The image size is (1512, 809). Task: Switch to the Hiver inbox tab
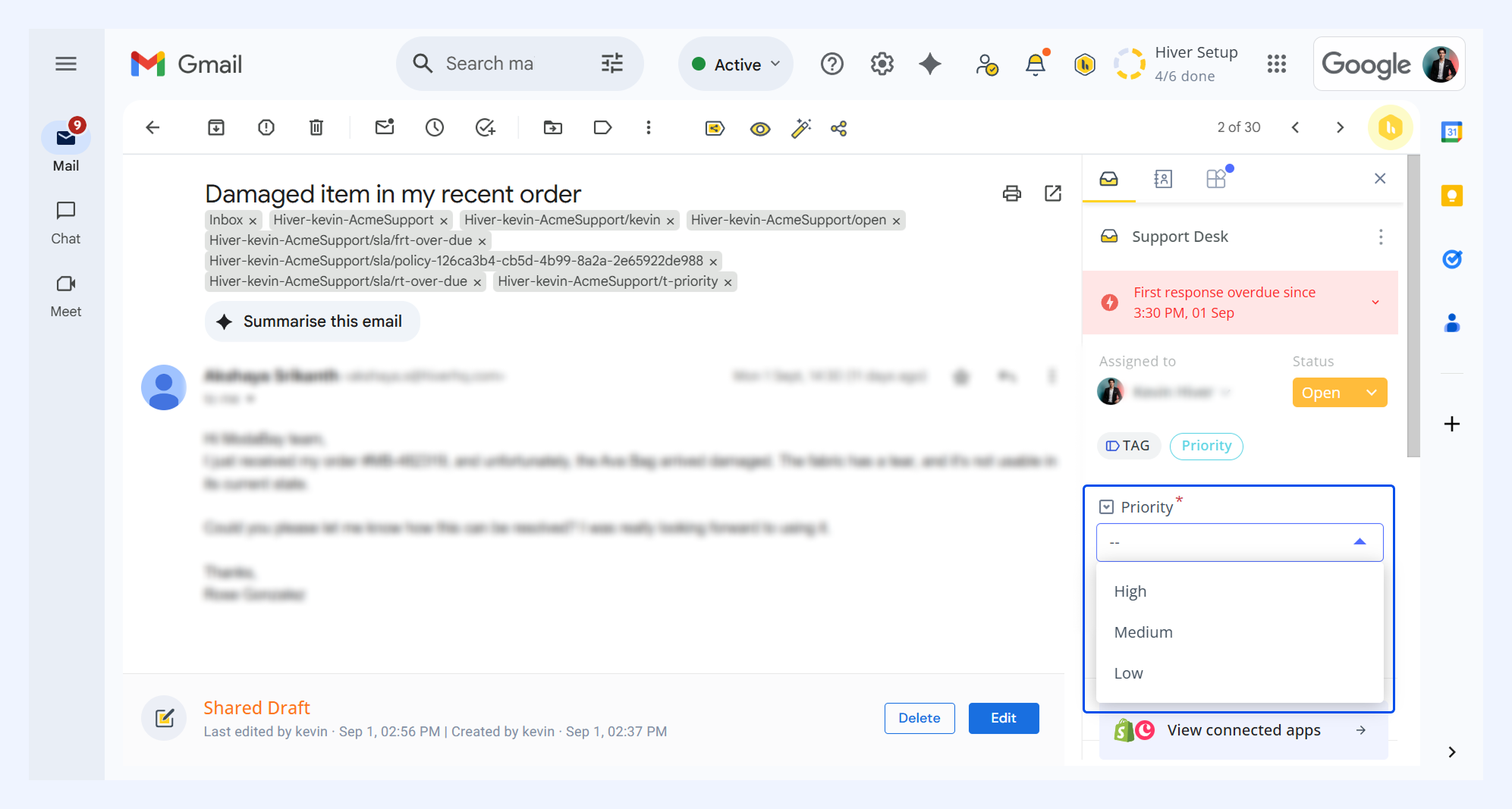(1109, 179)
